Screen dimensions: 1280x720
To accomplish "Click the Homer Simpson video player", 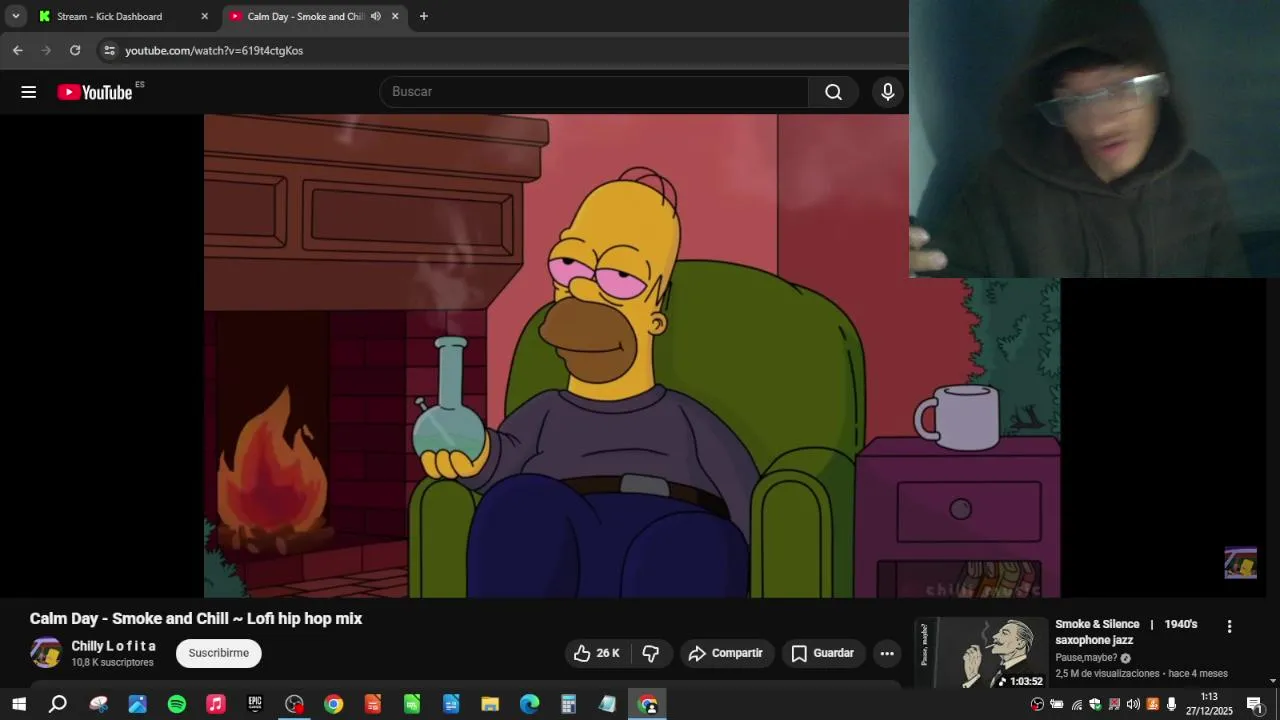I will pyautogui.click(x=632, y=356).
